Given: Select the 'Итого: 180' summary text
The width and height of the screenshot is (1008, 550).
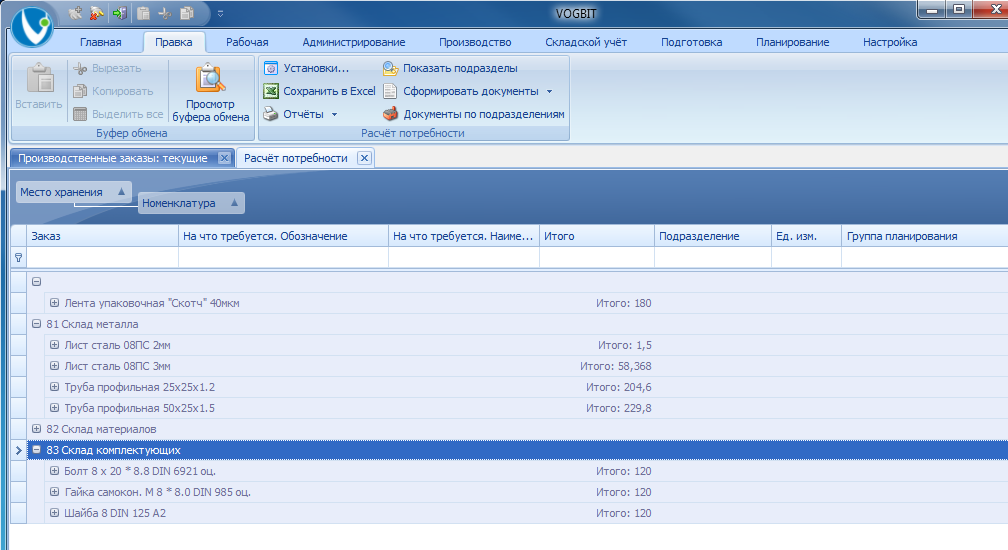Looking at the screenshot, I should (x=624, y=303).
